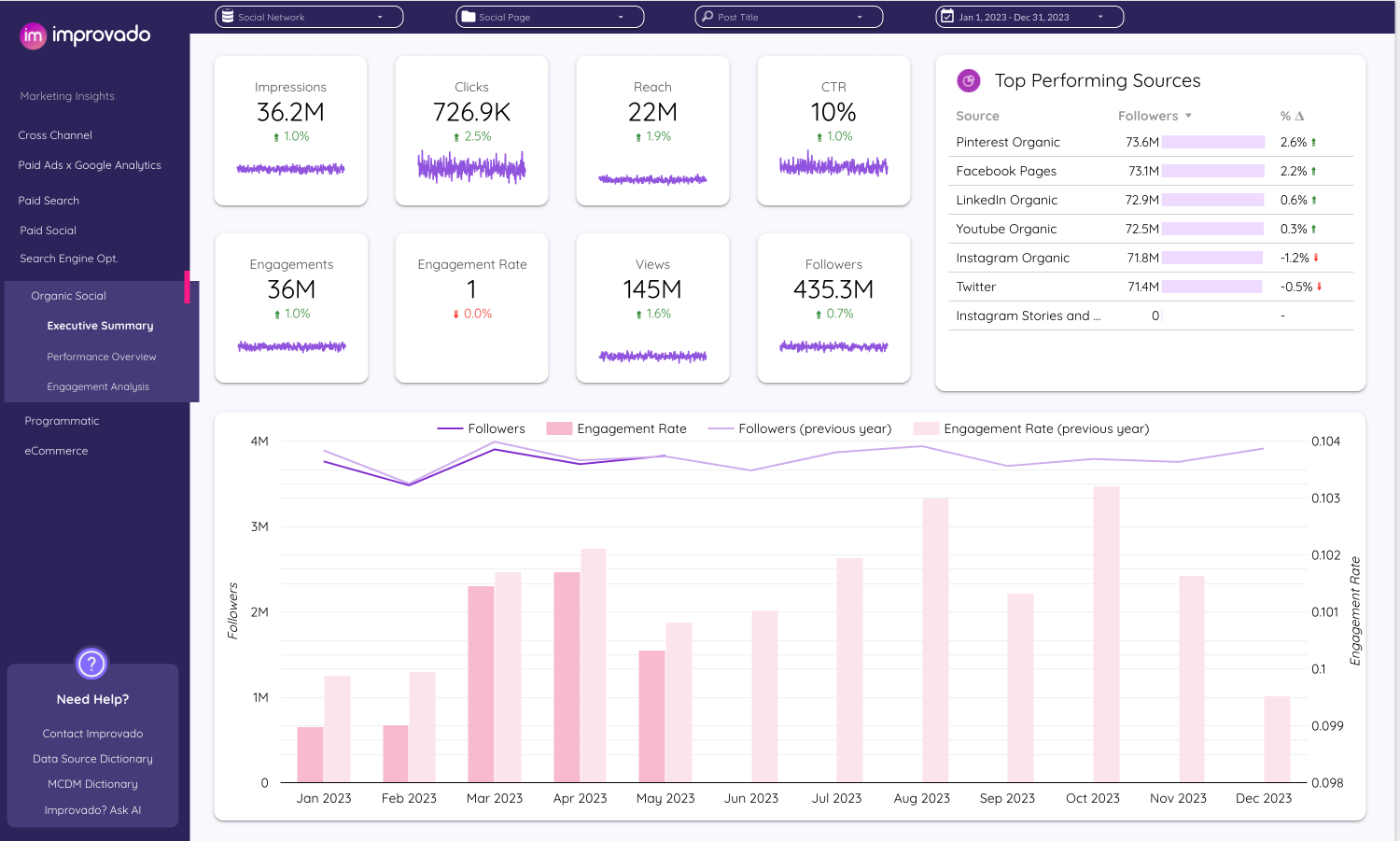
Task: Click the search icon in Post Title filter
Action: (x=707, y=17)
